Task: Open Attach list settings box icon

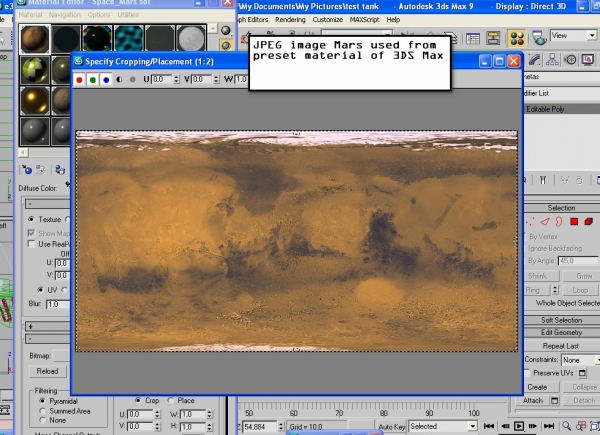Action: pos(554,401)
